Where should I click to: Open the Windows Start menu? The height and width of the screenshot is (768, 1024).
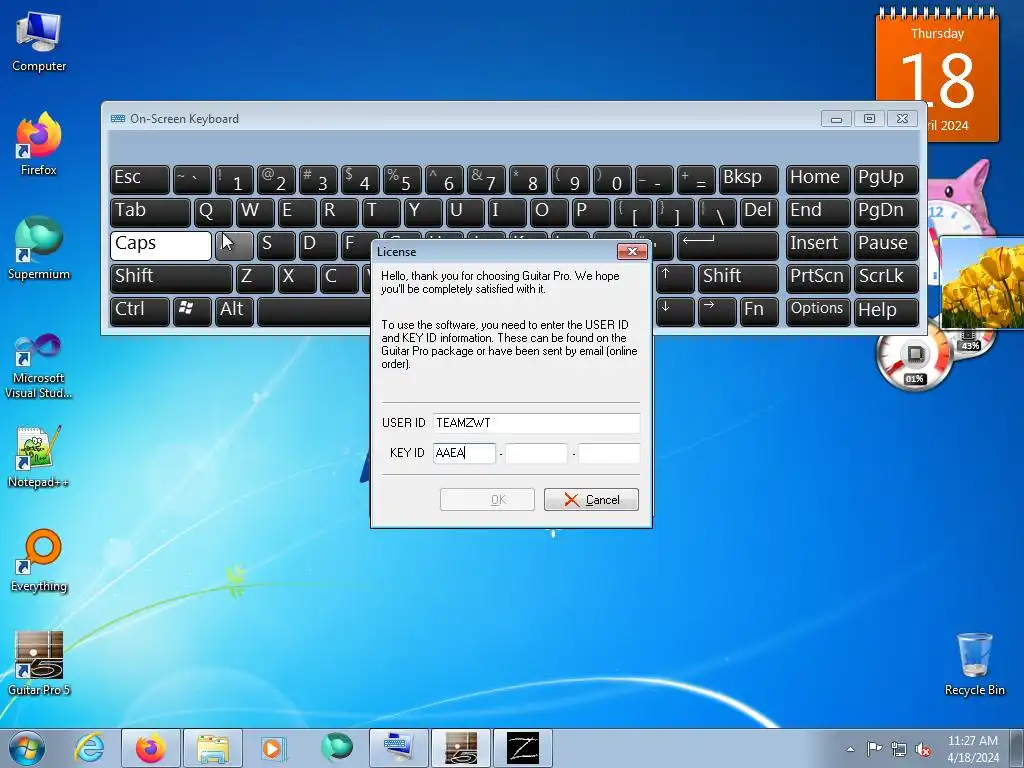27,748
